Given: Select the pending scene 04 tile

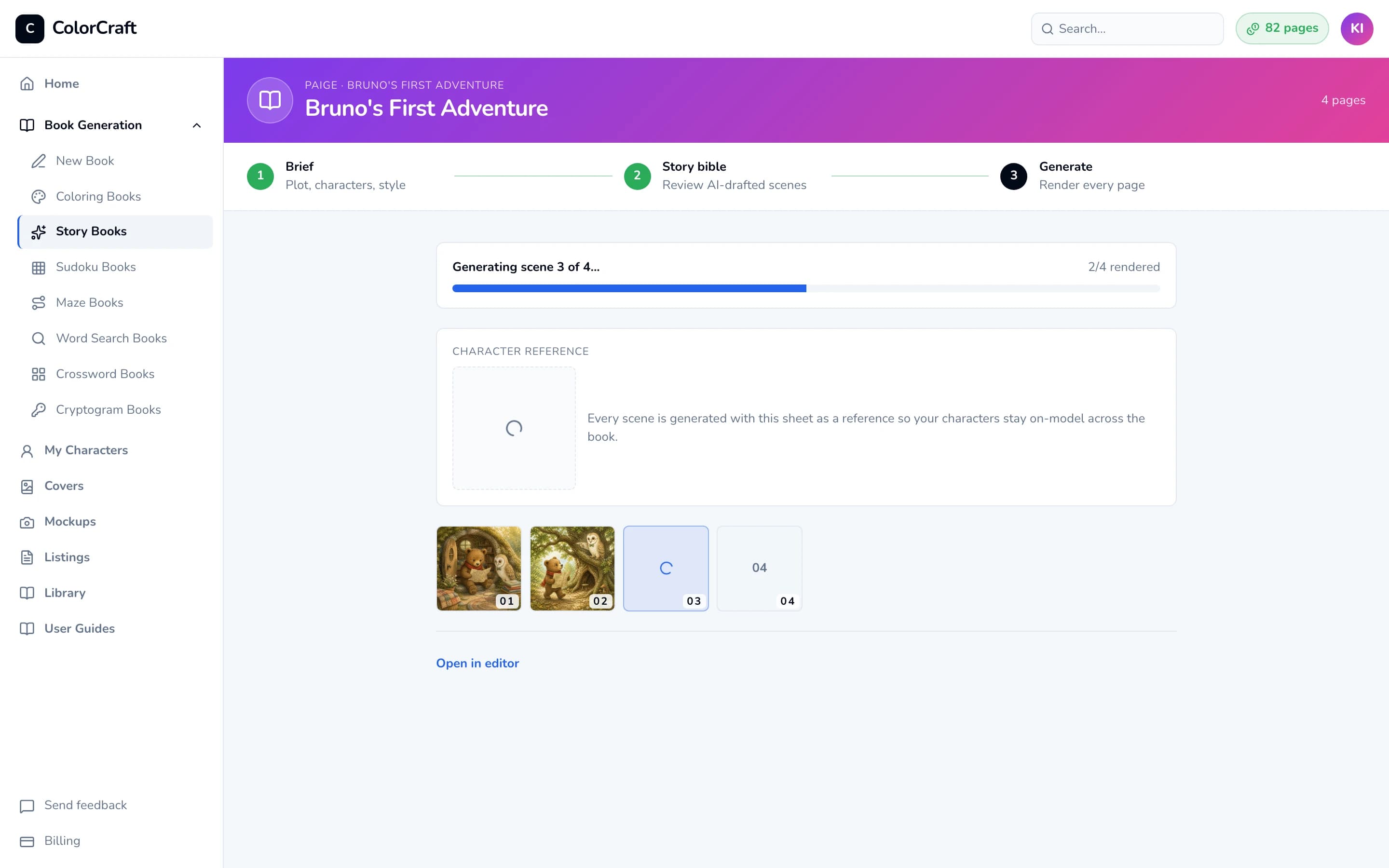Looking at the screenshot, I should (x=759, y=569).
